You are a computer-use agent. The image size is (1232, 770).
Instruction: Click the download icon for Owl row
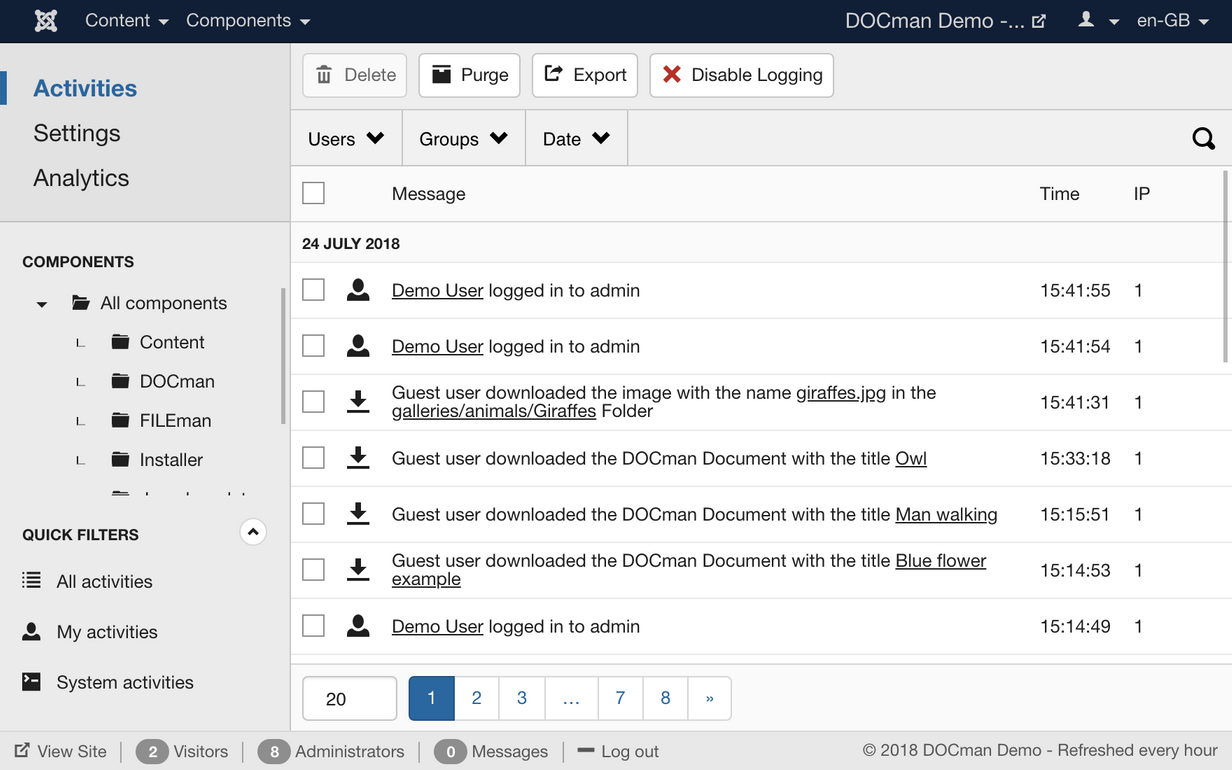tap(358, 458)
